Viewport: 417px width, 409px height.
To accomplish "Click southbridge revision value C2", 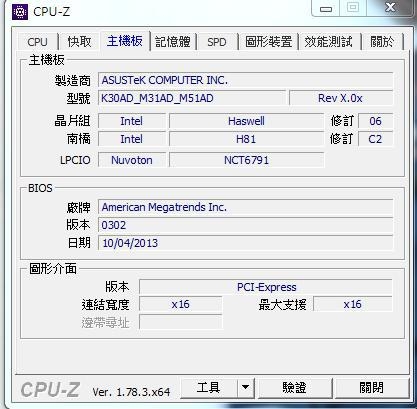I will click(x=375, y=139).
